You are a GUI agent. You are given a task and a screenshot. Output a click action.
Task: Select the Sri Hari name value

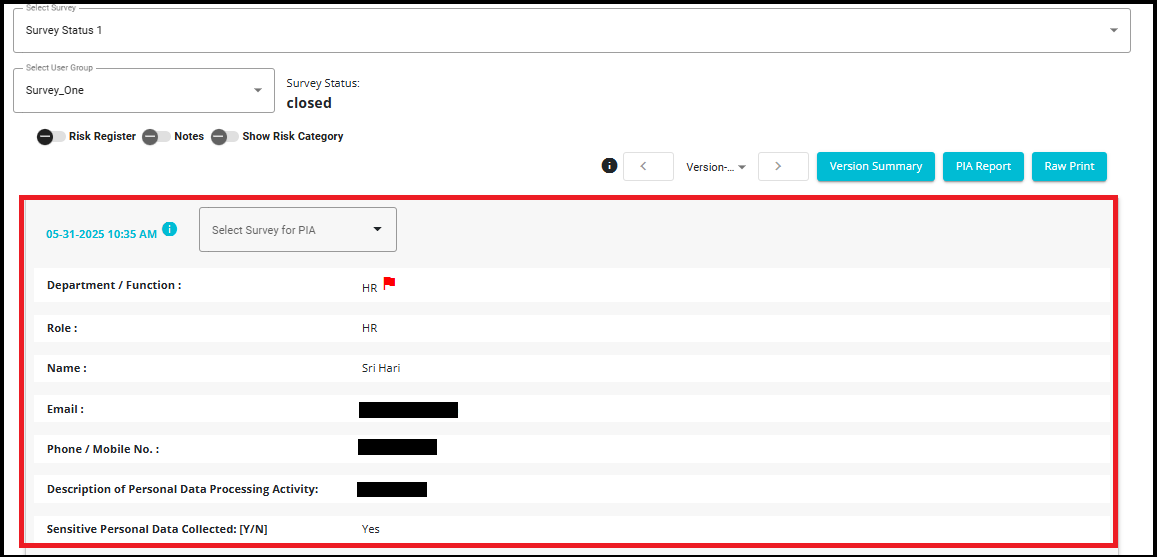(x=381, y=368)
